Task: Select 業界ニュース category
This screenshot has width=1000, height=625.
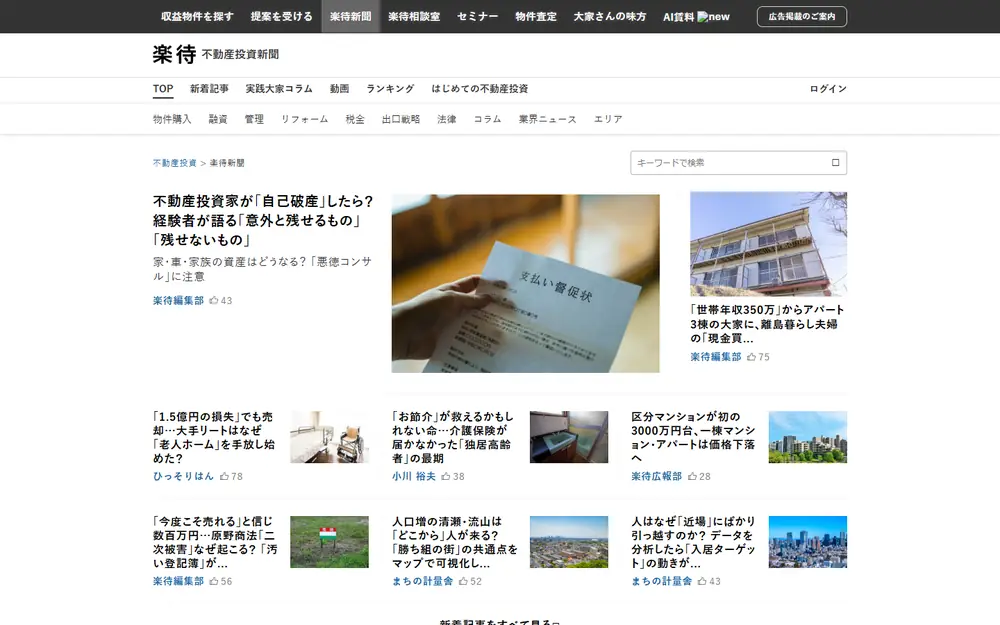Action: [548, 119]
